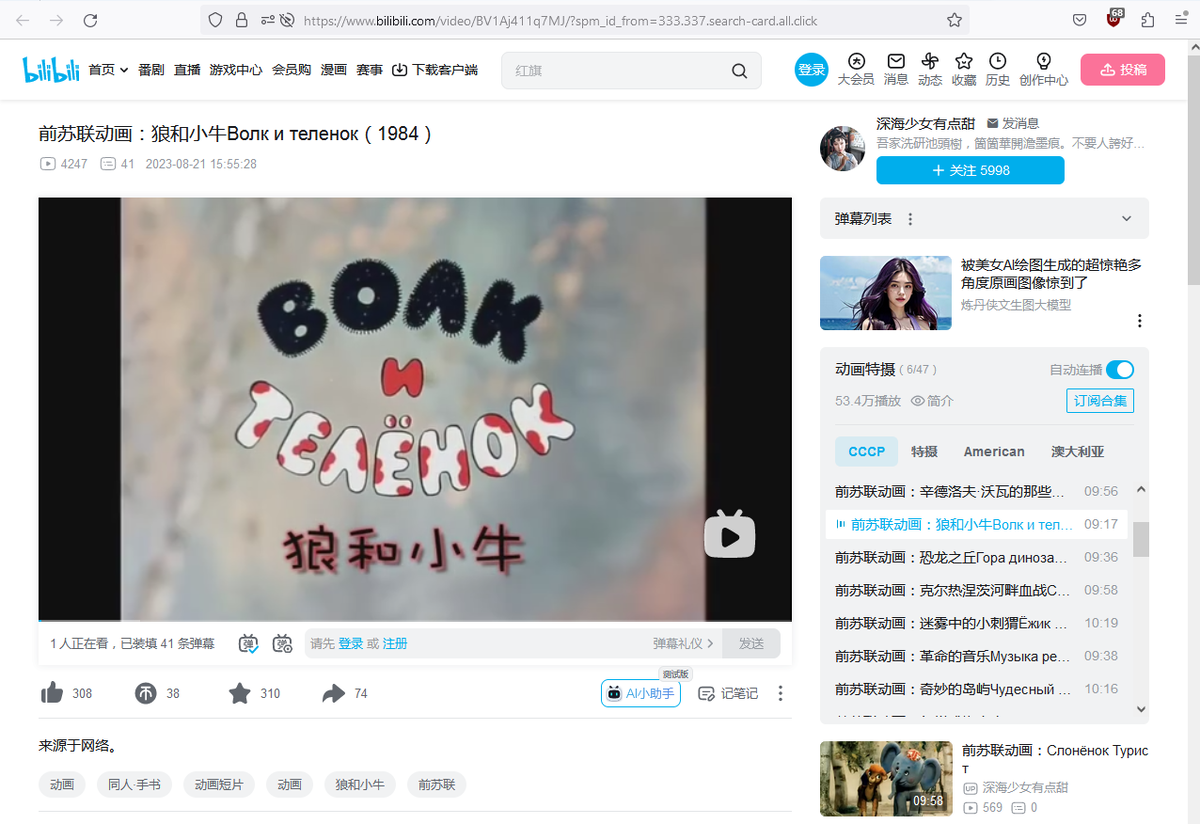Follow the uploader with 关注 5998

(x=970, y=171)
